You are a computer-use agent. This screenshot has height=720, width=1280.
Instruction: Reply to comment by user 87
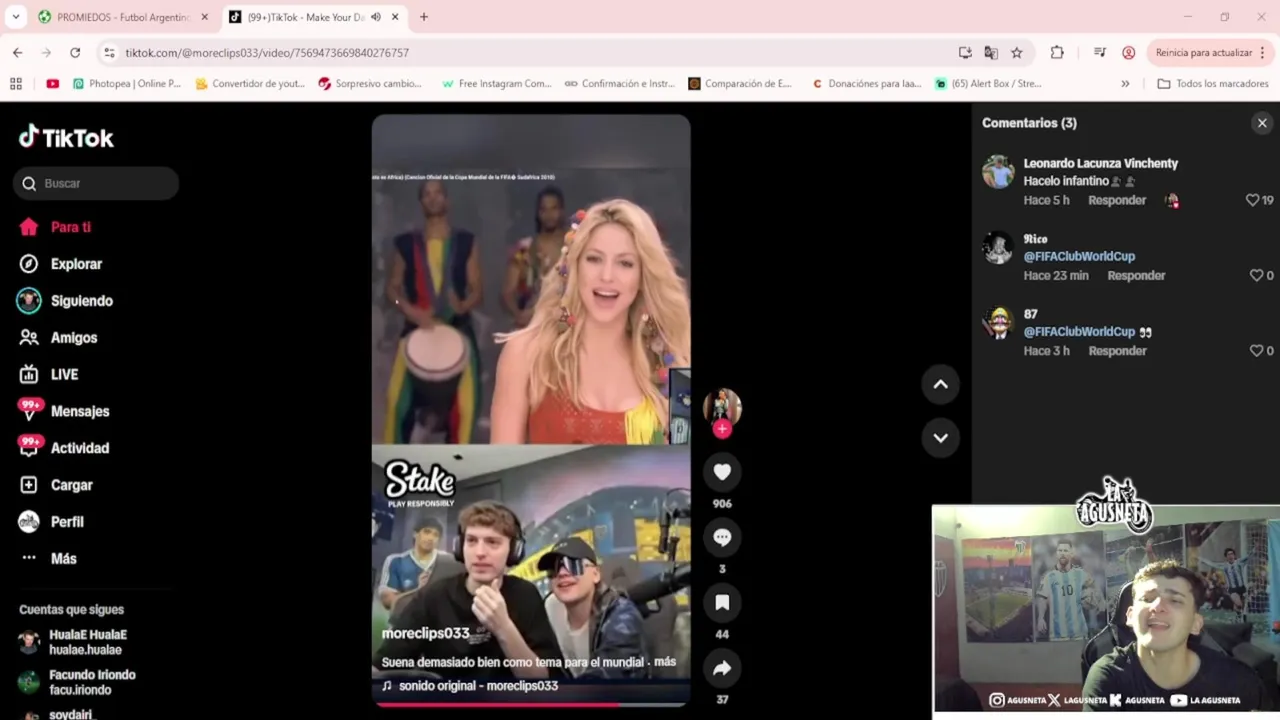(1117, 351)
